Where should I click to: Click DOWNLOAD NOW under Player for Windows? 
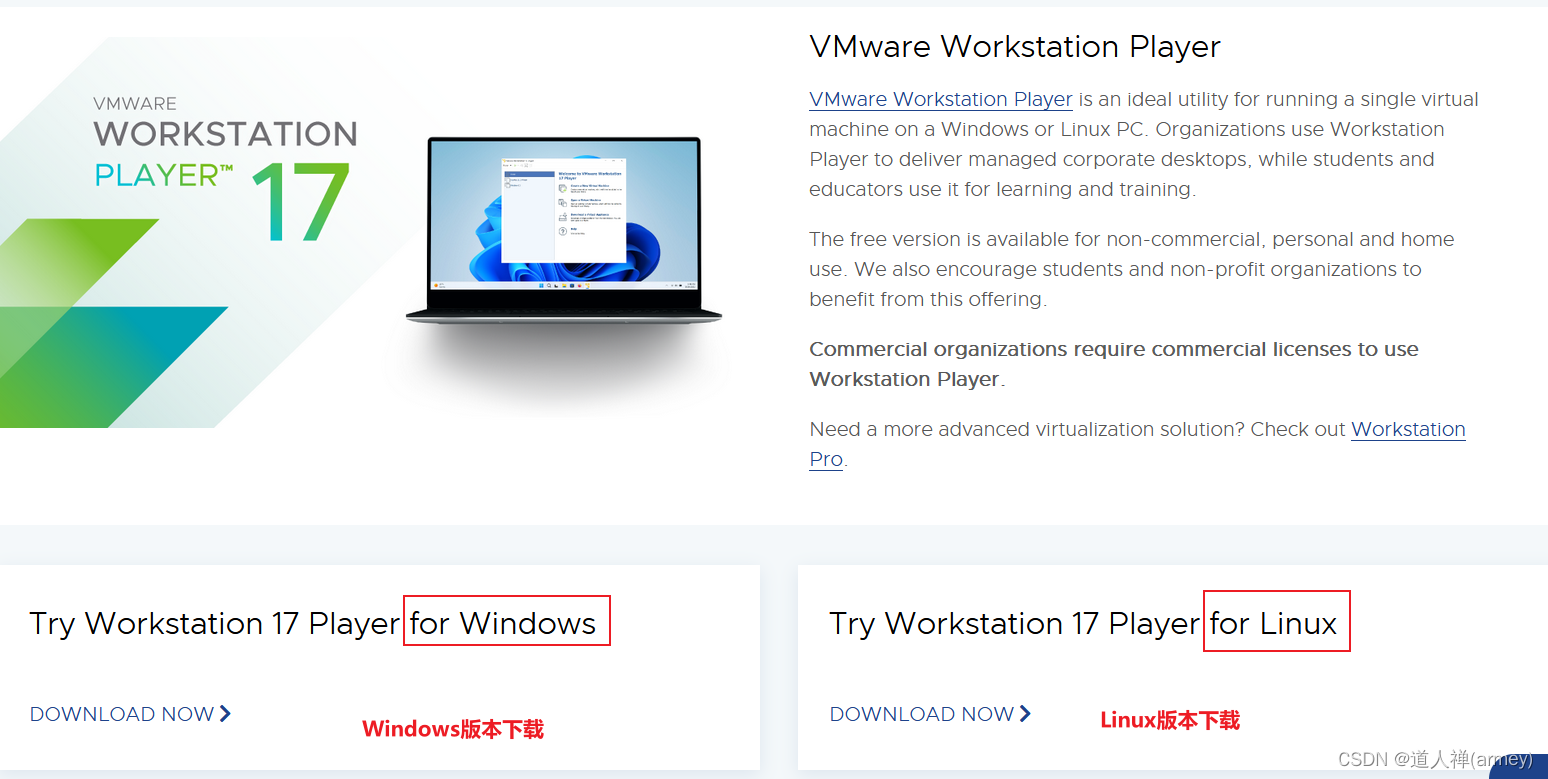tap(122, 714)
